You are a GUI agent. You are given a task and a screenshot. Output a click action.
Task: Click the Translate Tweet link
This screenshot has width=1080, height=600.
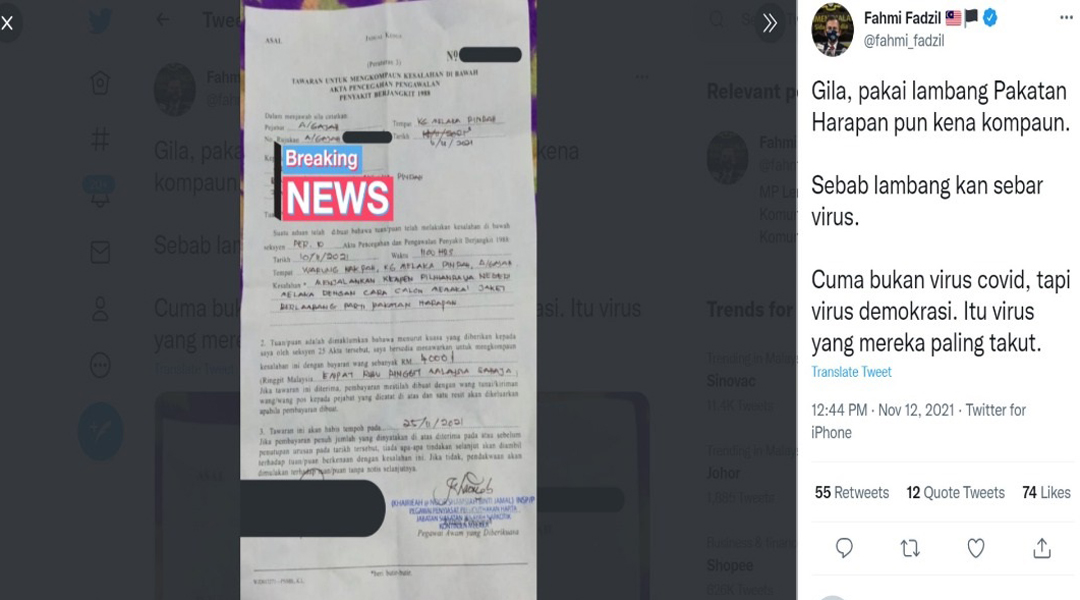click(x=851, y=372)
